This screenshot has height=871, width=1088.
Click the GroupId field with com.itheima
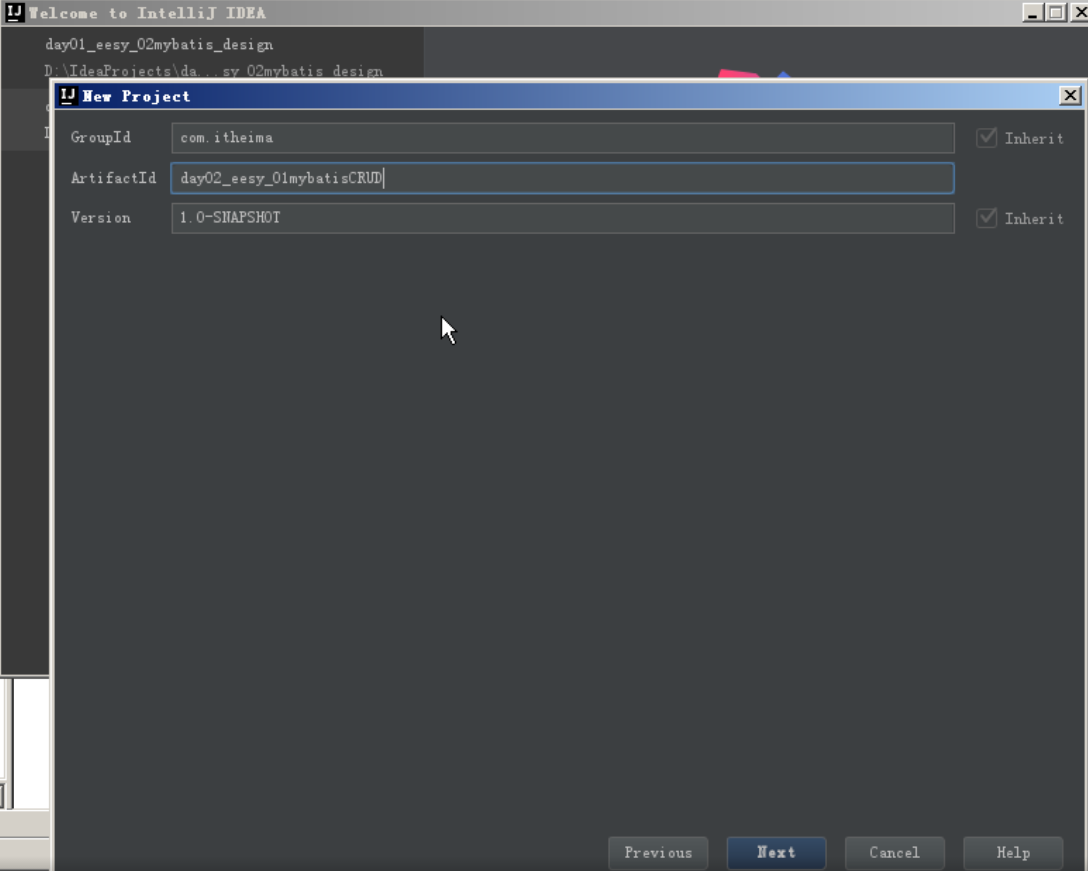563,137
